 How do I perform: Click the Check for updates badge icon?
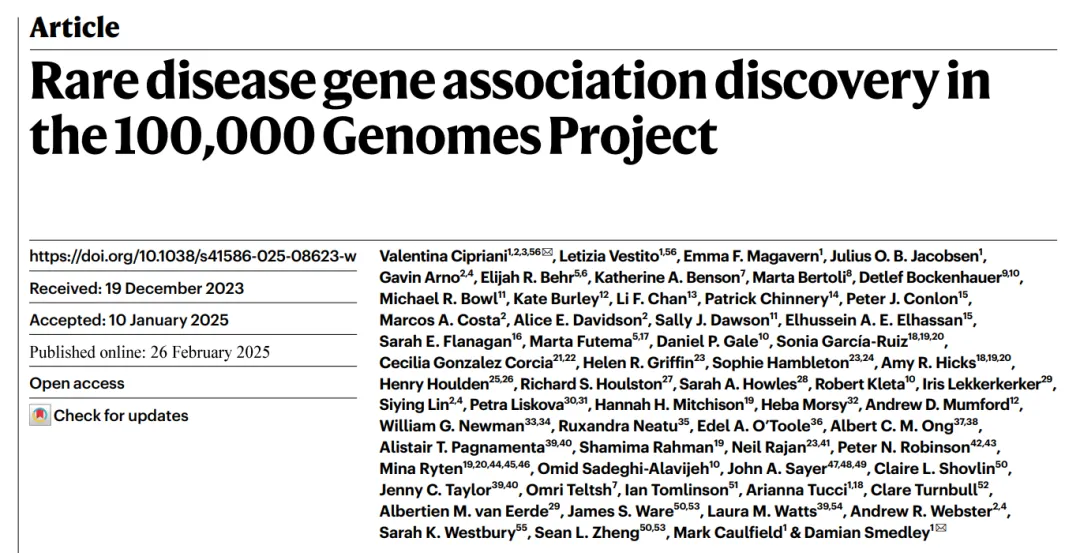[x=39, y=416]
